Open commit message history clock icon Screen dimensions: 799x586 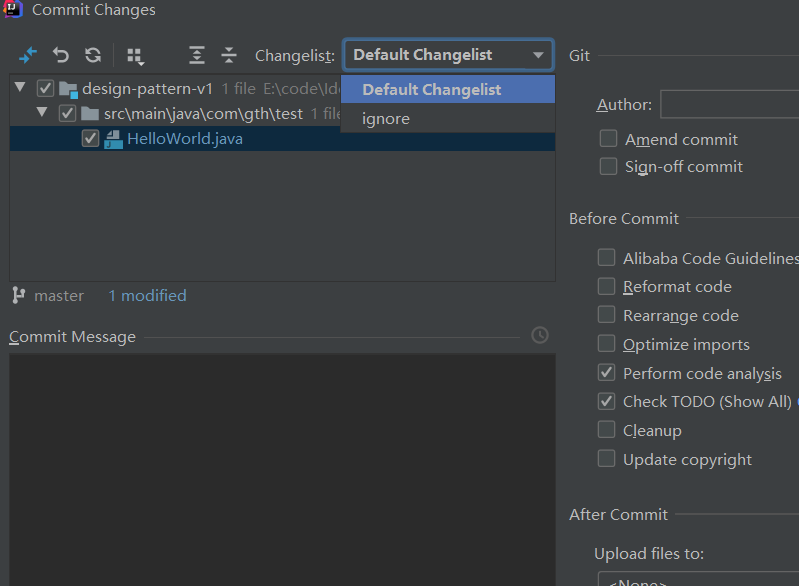(x=540, y=335)
